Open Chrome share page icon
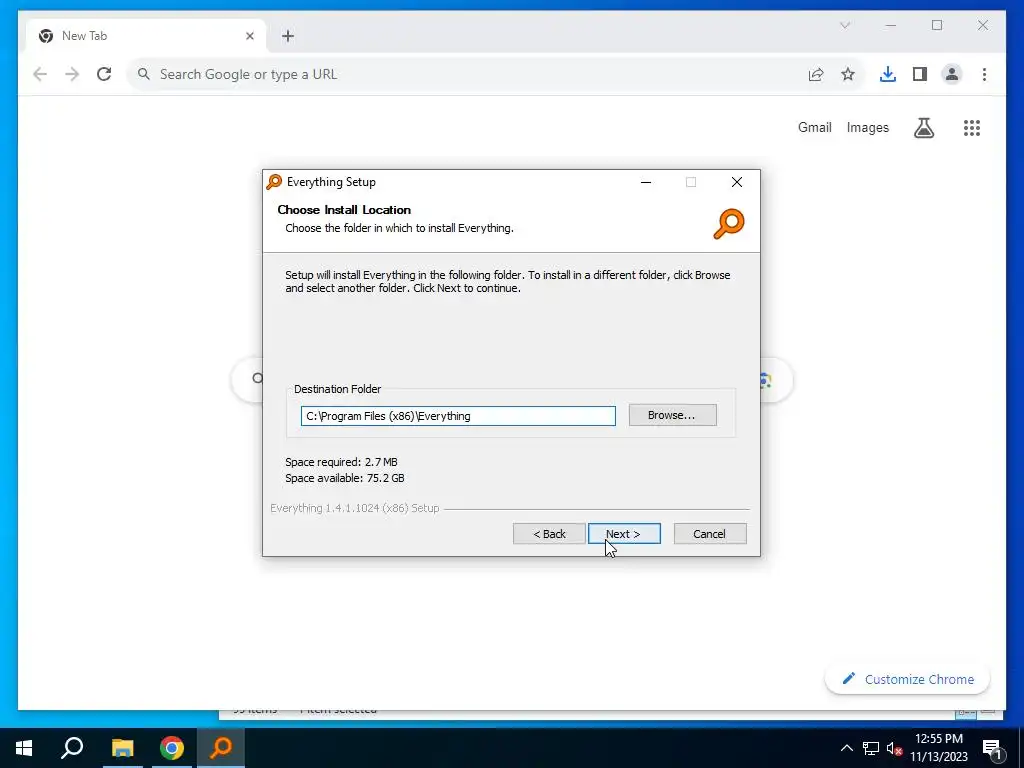The image size is (1024, 768). click(816, 74)
